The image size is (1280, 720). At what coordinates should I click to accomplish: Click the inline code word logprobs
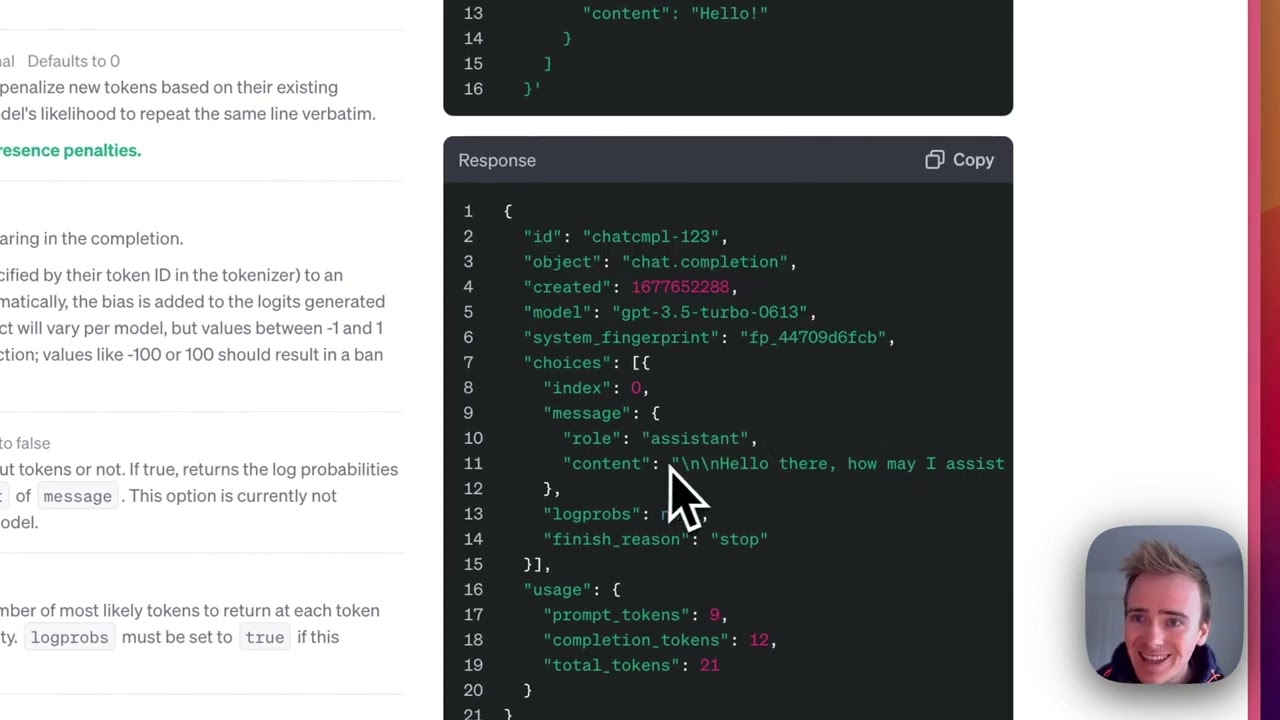[69, 637]
